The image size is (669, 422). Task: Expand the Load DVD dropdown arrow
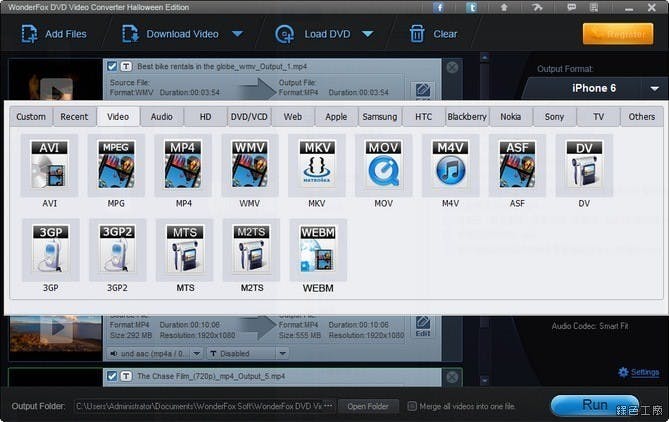tap(368, 34)
